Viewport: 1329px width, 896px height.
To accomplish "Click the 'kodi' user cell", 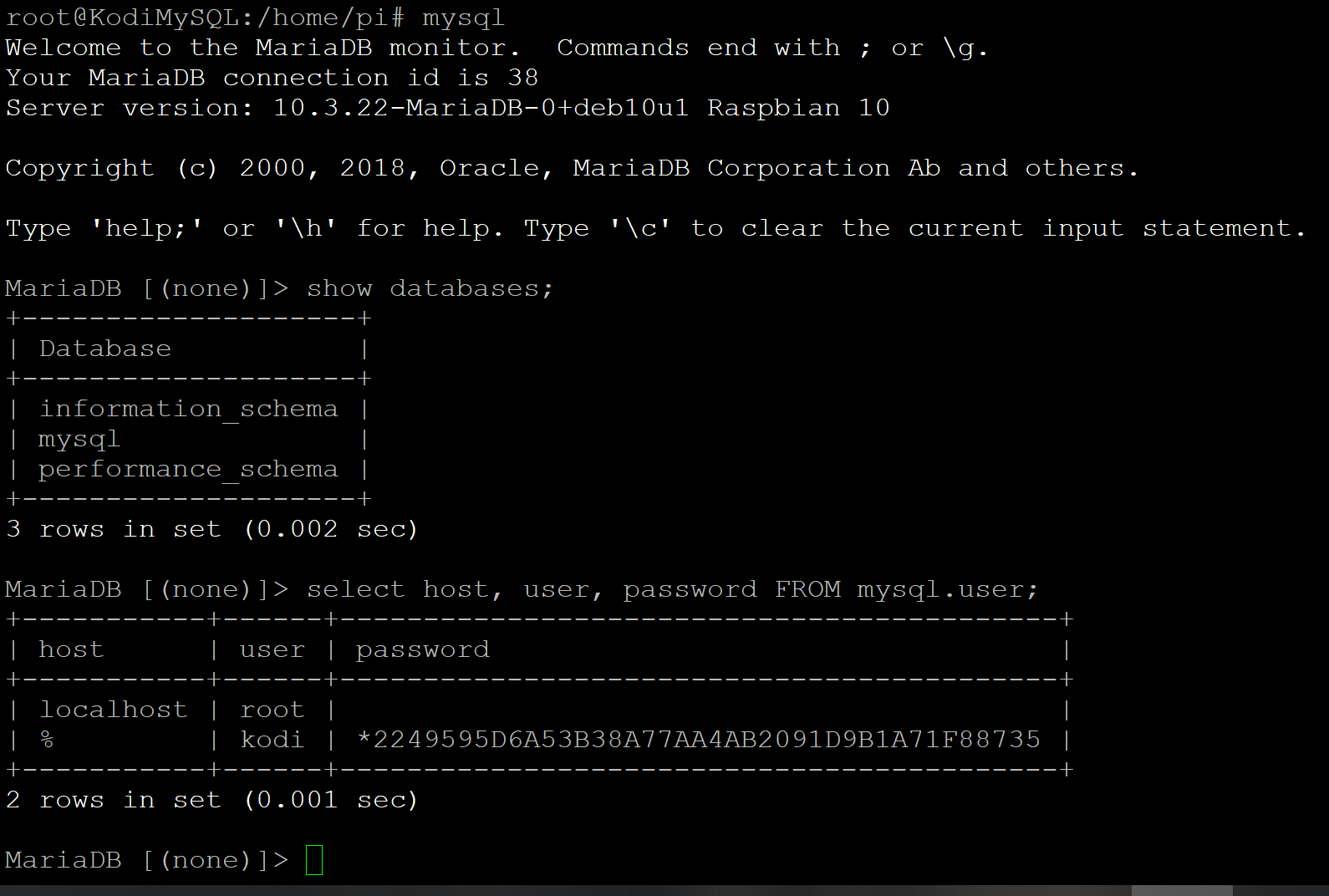I will coord(272,740).
